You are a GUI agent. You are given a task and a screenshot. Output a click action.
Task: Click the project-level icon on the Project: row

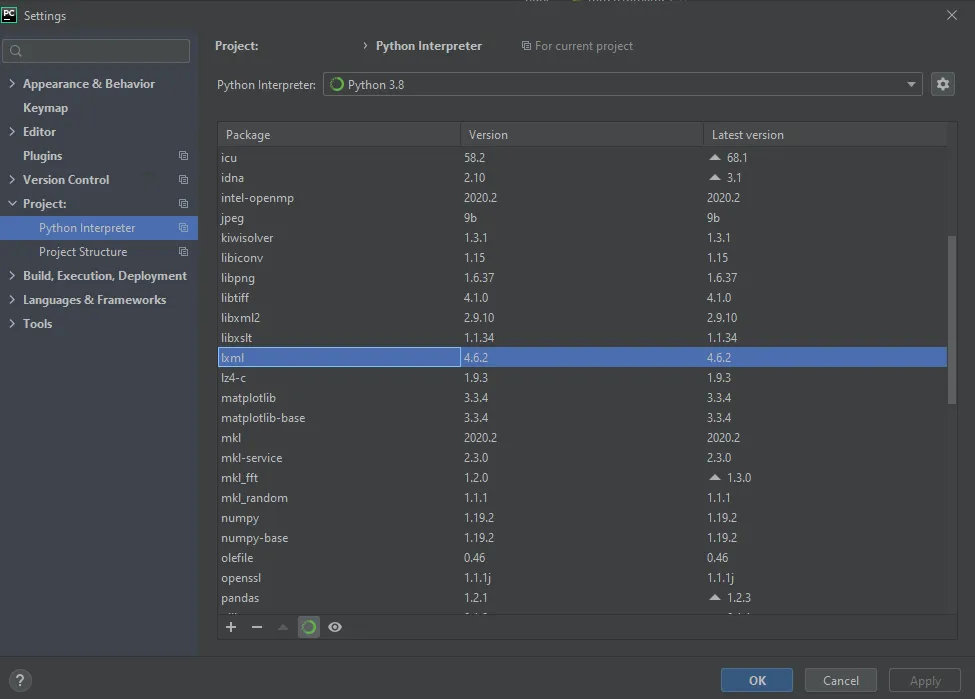[x=183, y=203]
